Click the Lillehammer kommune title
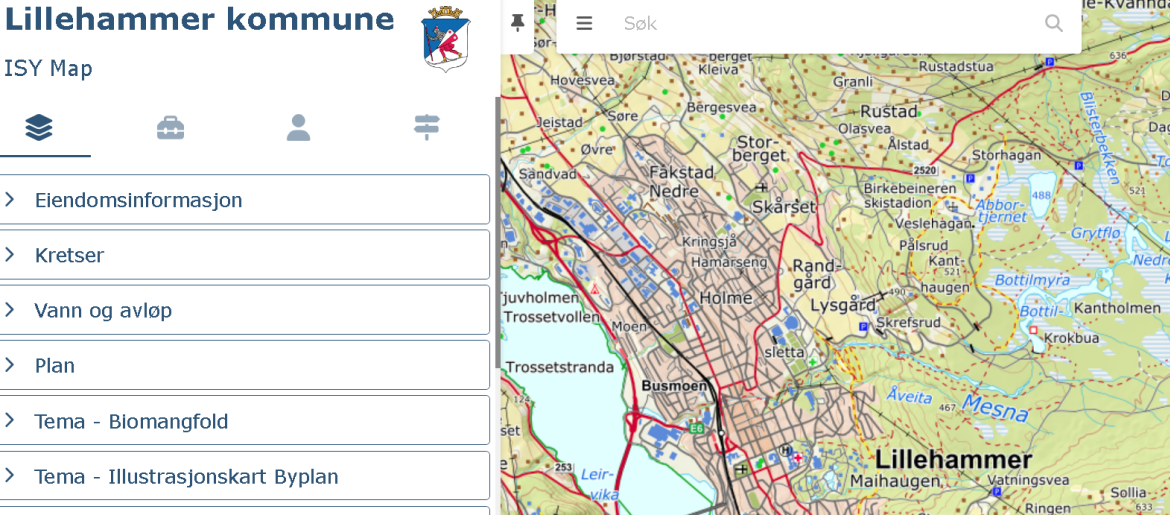 pos(199,20)
